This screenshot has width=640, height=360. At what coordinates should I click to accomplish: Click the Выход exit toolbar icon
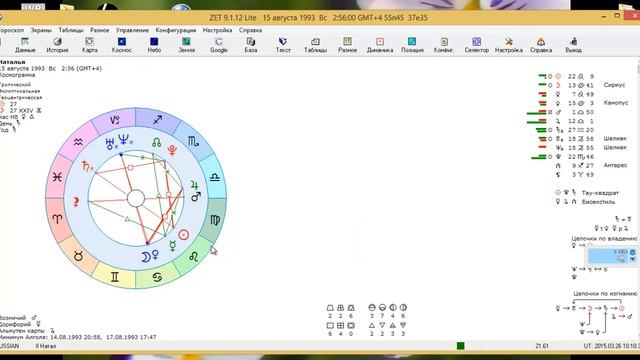coord(573,45)
